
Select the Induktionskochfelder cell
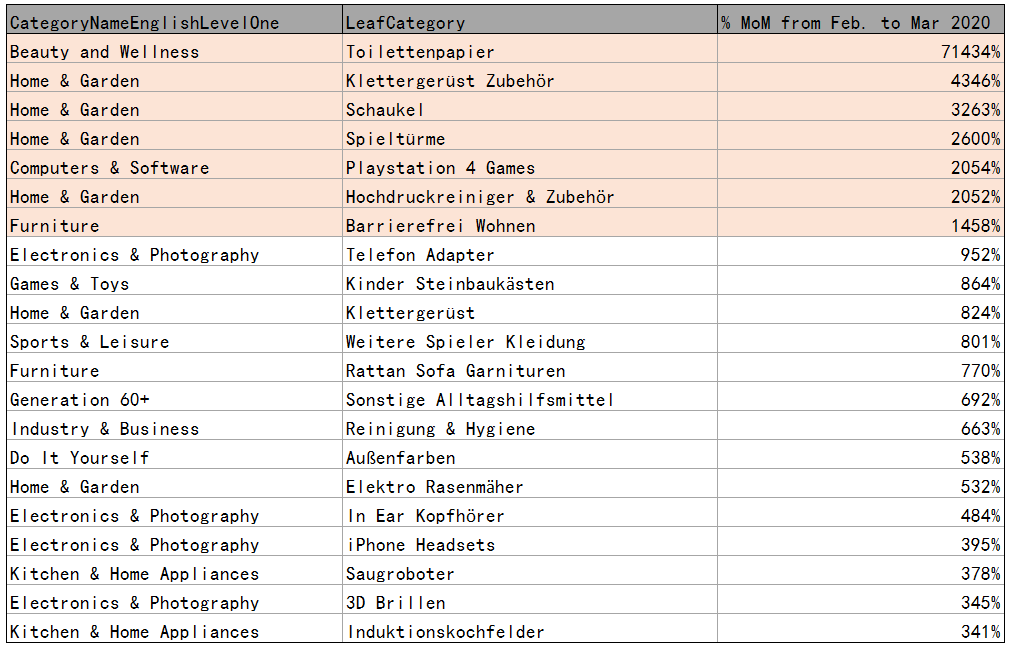446,632
